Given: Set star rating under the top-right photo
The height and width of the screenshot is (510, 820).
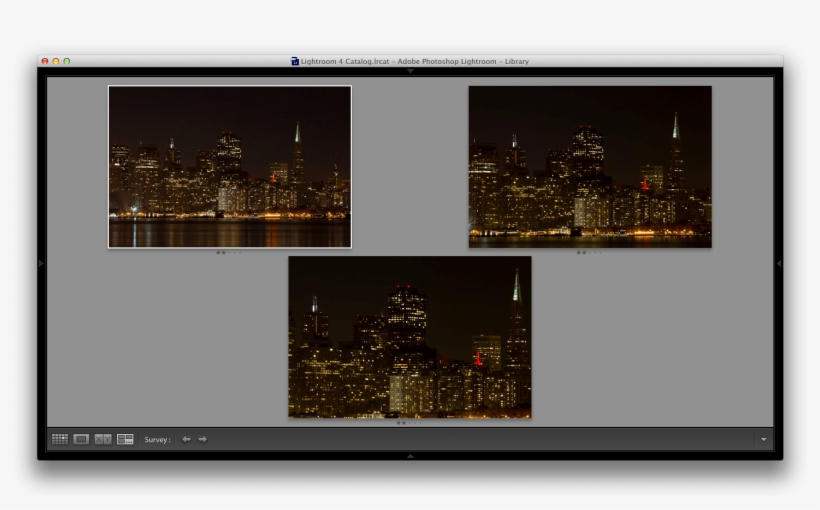Looking at the screenshot, I should click(x=589, y=253).
